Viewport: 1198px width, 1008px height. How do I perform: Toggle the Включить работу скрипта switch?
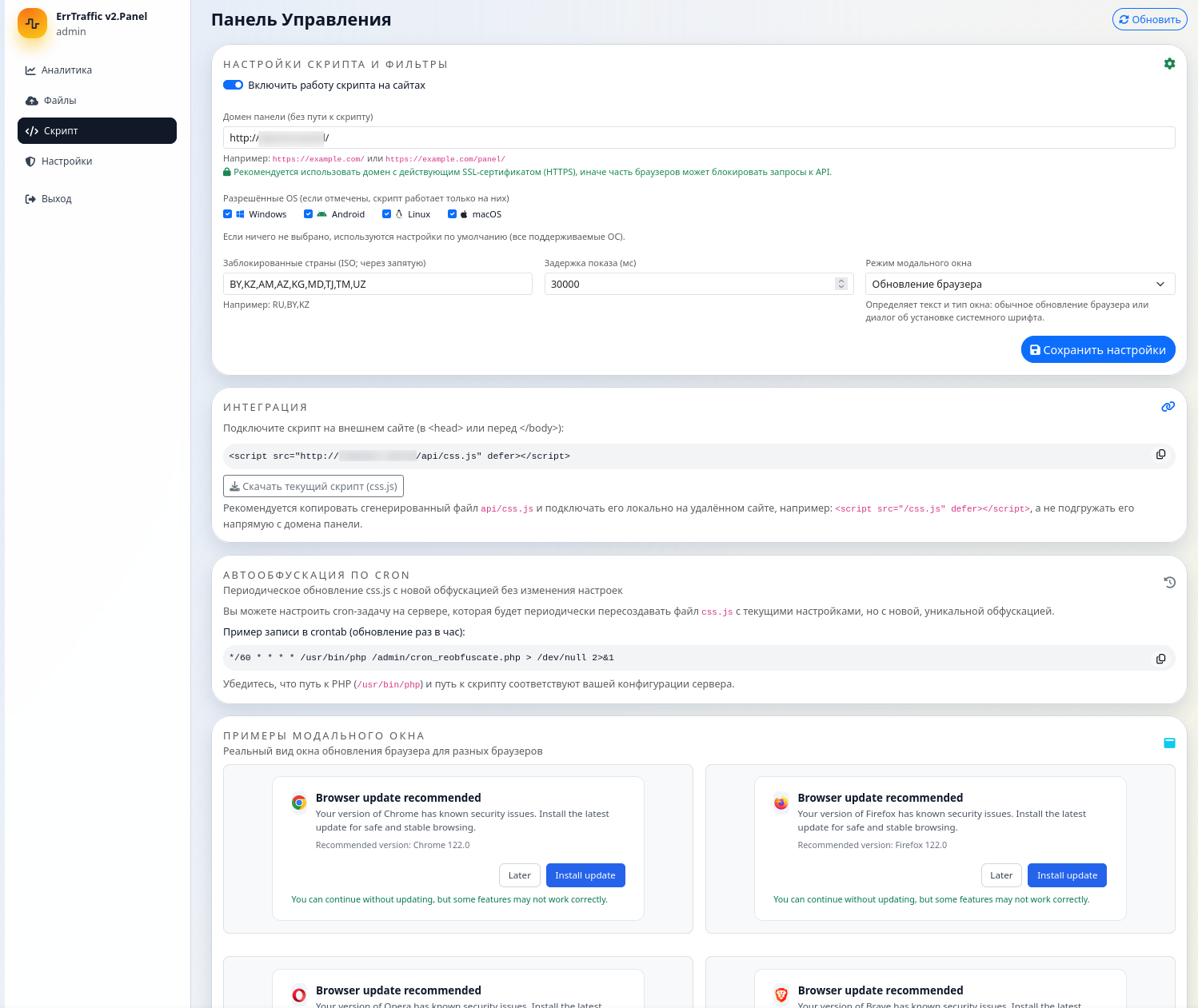[233, 85]
